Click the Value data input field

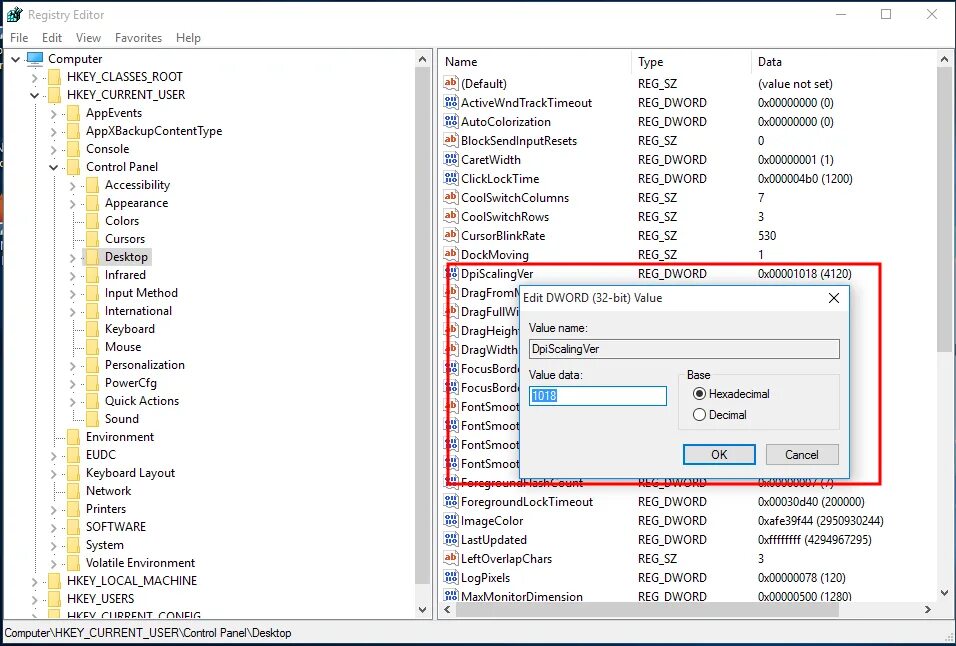[598, 396]
